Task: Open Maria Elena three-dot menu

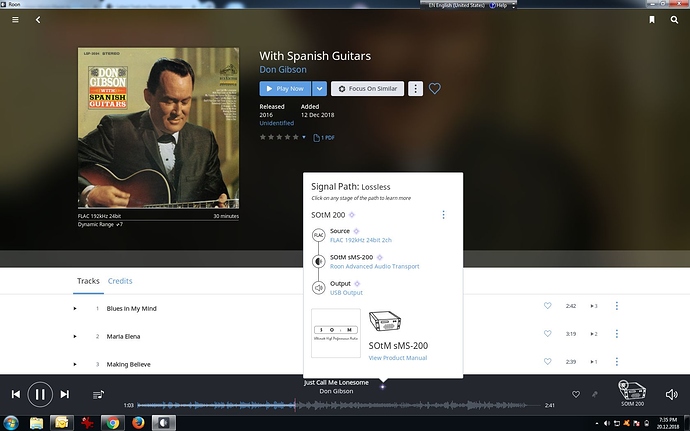Action: click(x=617, y=334)
